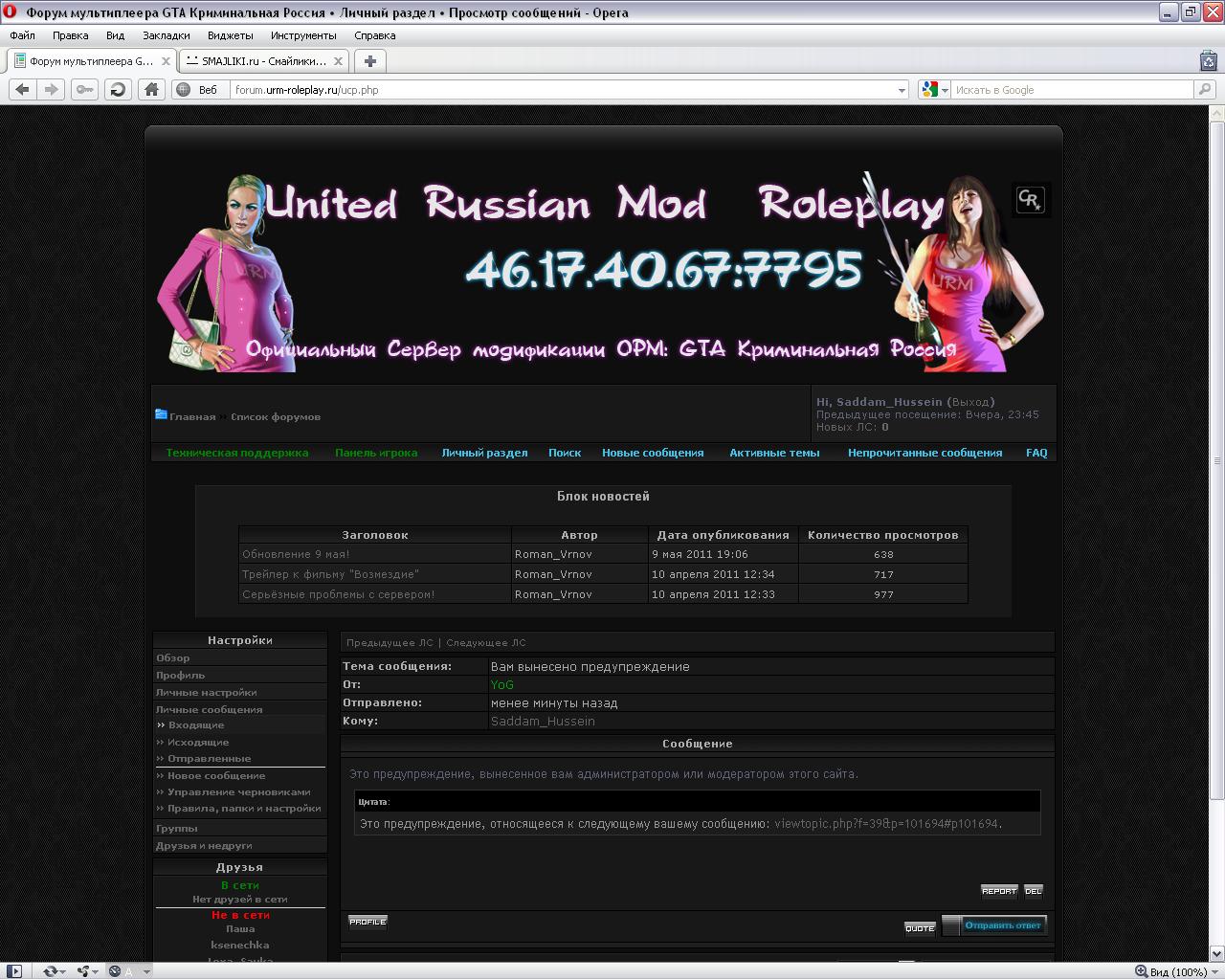The image size is (1225, 980).
Task: Go to Предыдущее ЛС message
Action: coord(390,643)
